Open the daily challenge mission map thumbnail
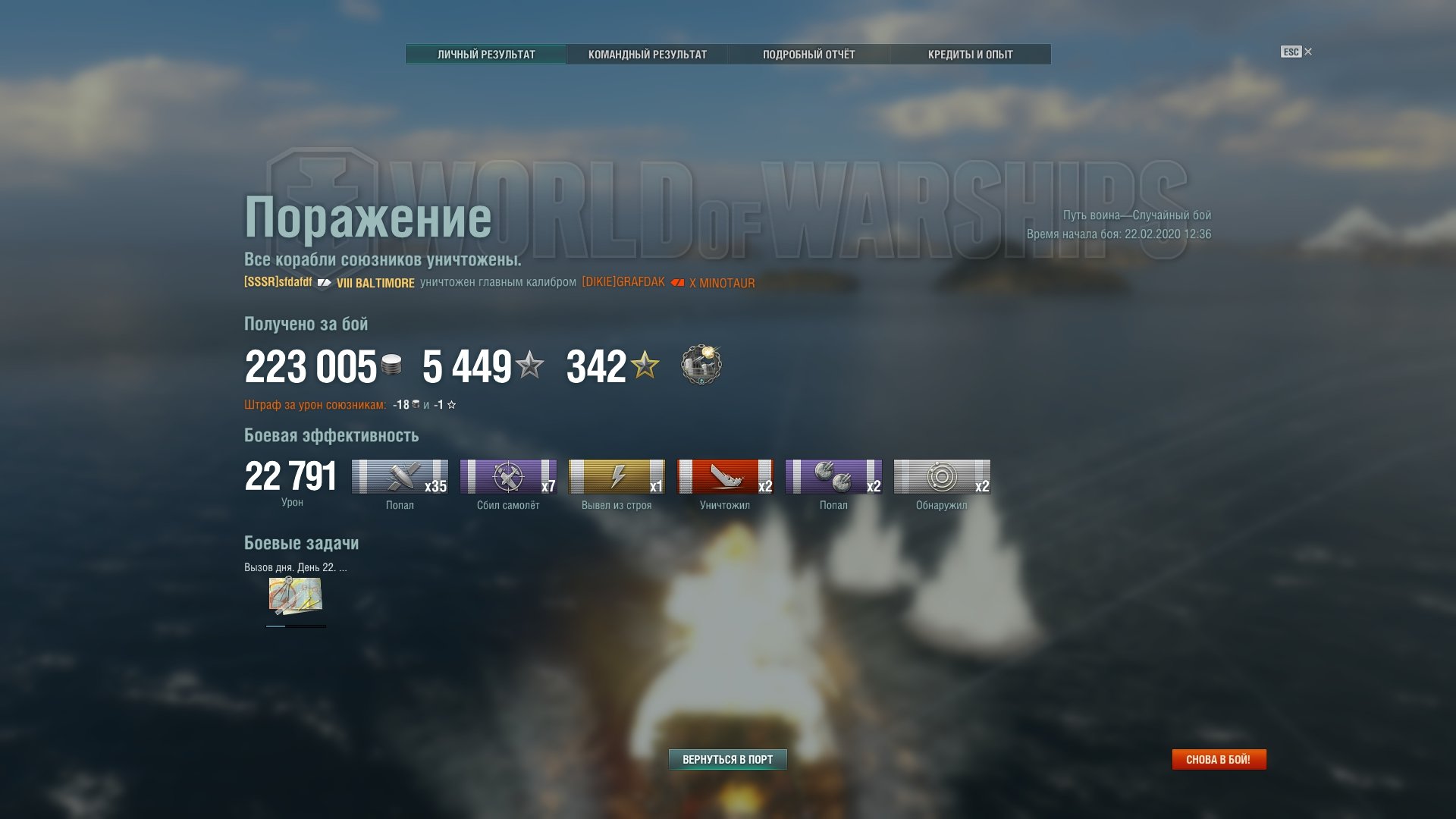 pyautogui.click(x=295, y=596)
